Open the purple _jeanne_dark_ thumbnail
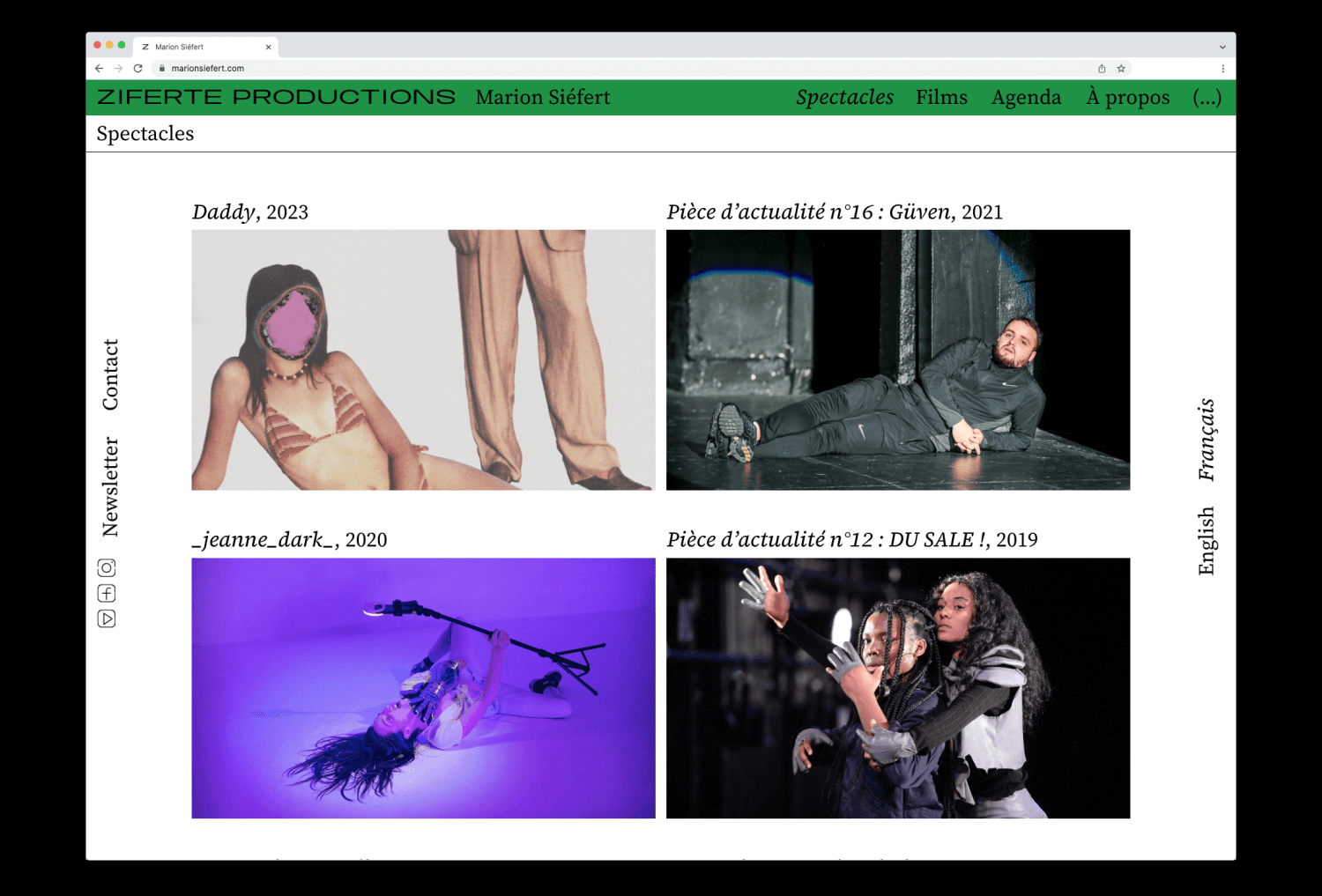Screen dimensions: 1322x896 click(x=423, y=688)
